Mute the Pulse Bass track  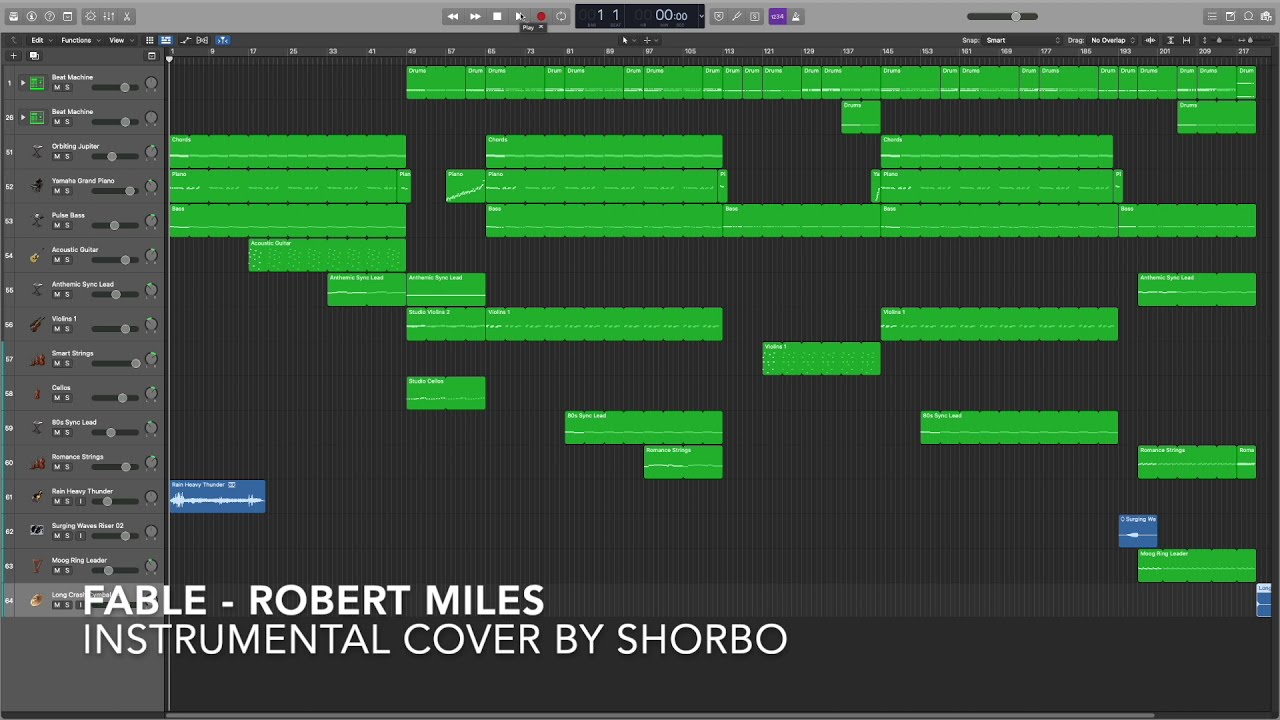pos(56,226)
